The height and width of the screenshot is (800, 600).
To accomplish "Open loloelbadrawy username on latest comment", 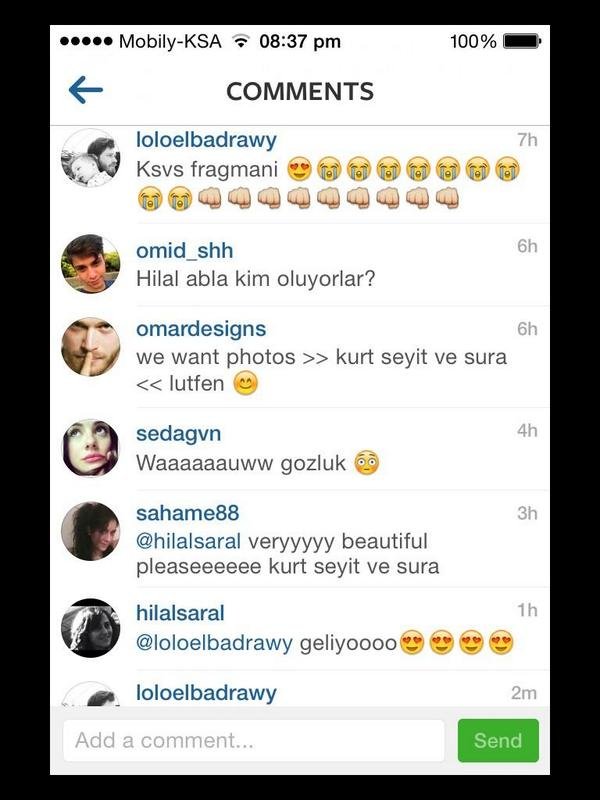I will point(206,693).
